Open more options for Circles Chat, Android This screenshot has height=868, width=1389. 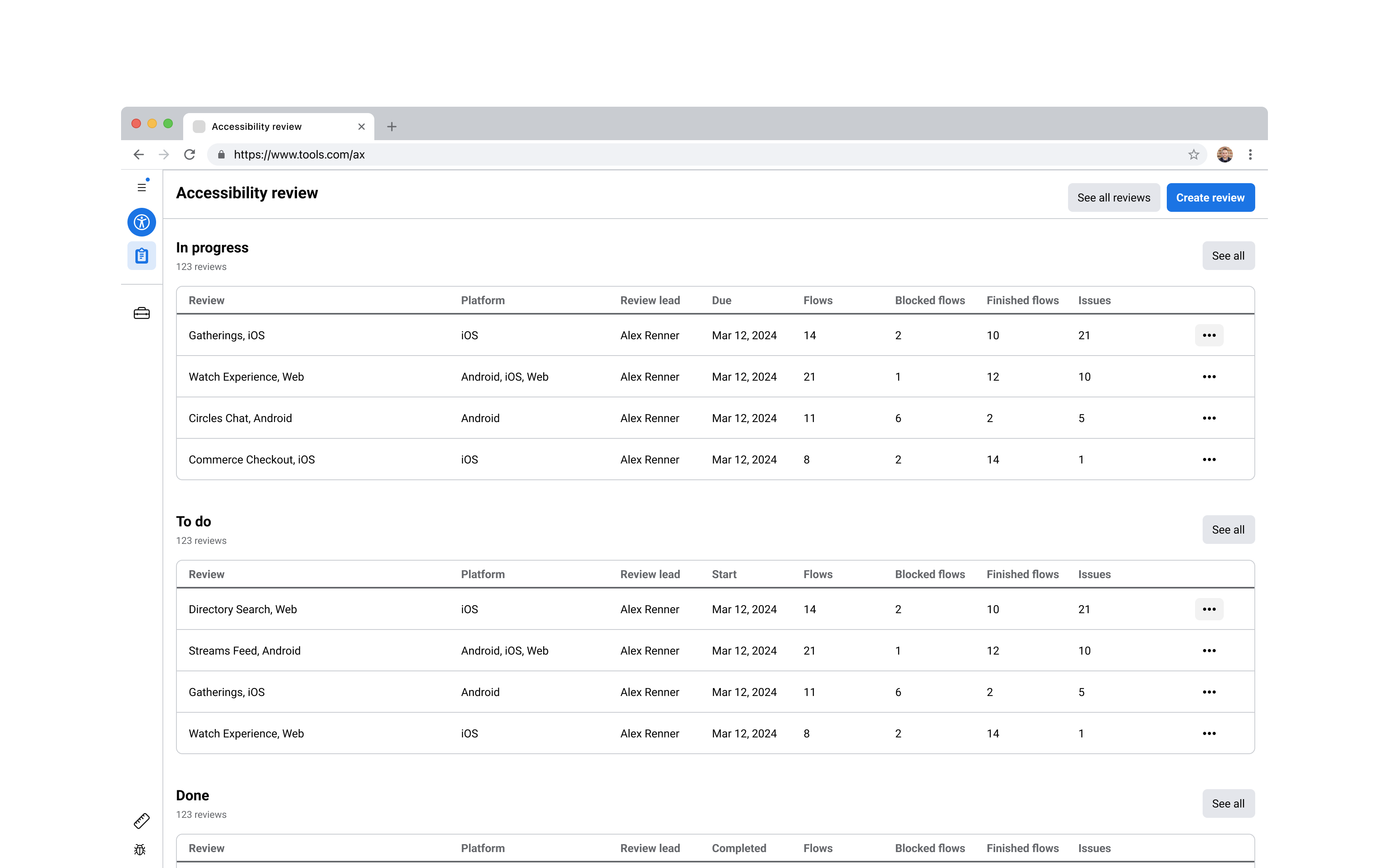click(x=1209, y=418)
